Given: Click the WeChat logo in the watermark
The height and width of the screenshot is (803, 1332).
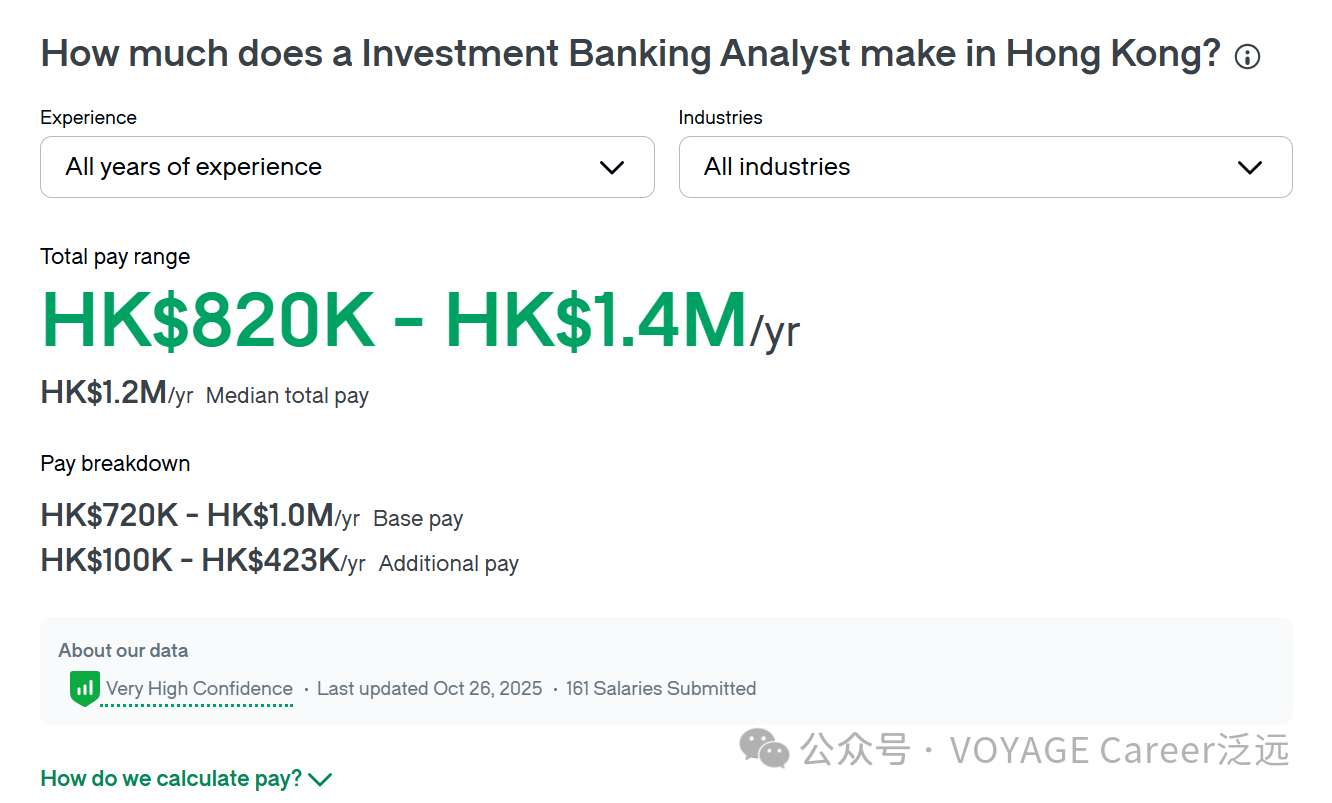Looking at the screenshot, I should click(x=764, y=747).
